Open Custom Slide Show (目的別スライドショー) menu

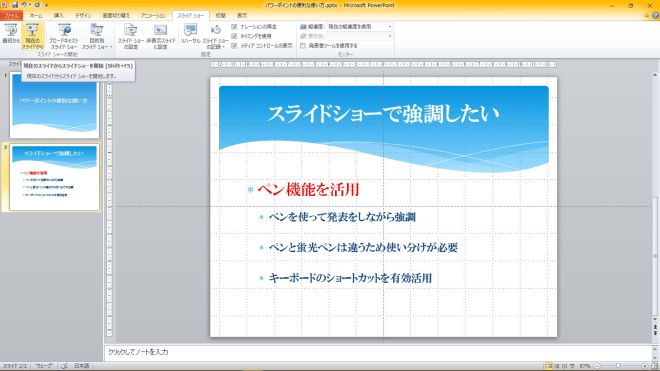click(97, 35)
